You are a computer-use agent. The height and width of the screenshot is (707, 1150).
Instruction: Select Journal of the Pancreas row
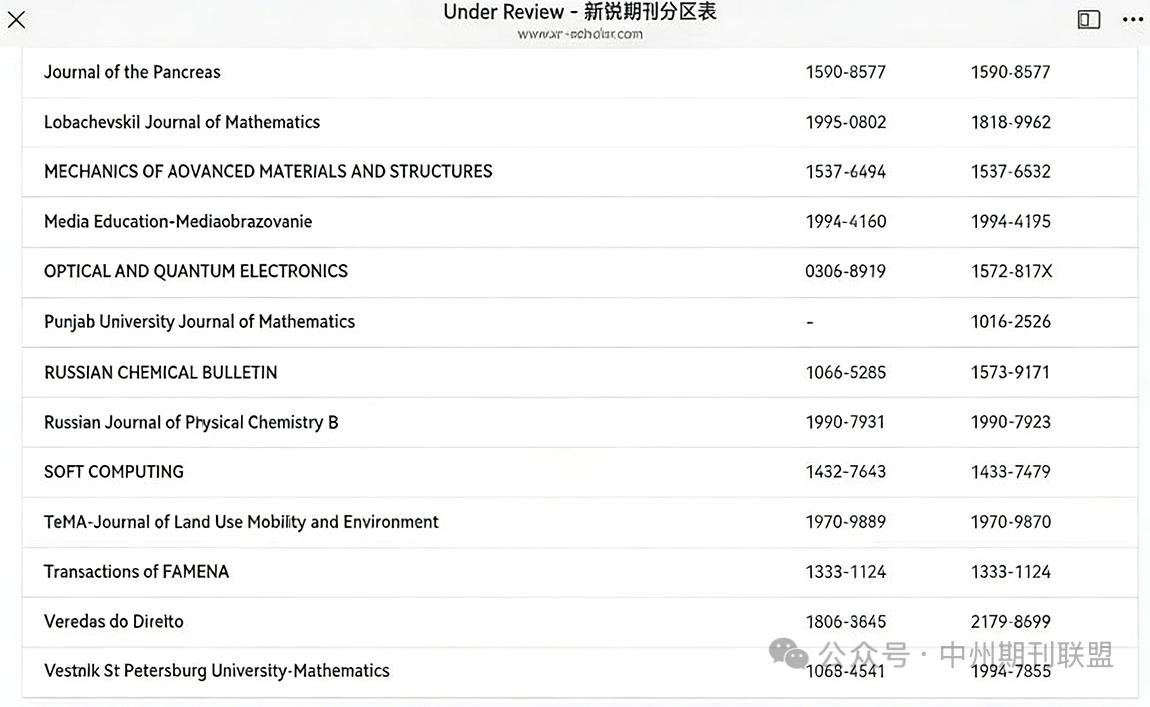[x=131, y=72]
